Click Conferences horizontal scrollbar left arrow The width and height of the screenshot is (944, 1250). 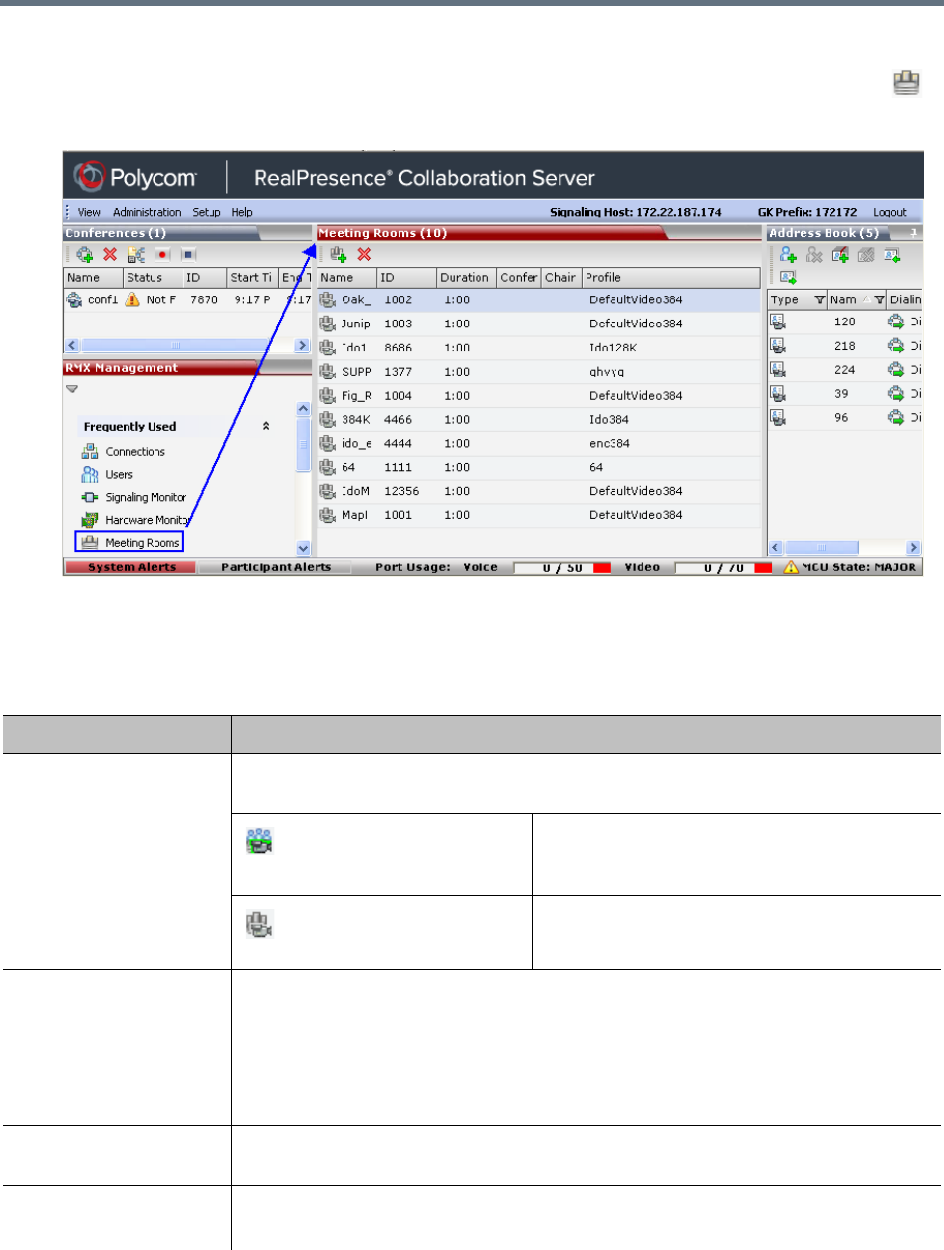[x=72, y=345]
